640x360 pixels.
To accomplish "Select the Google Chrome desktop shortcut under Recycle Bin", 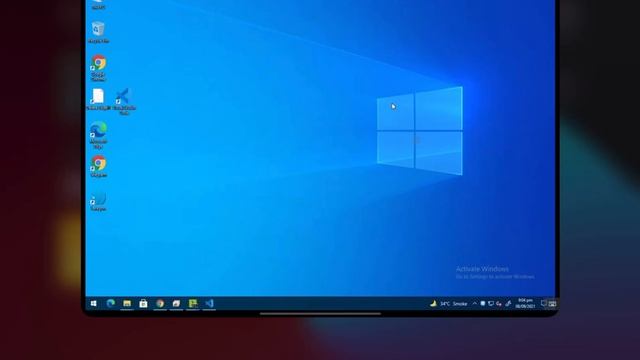I will coord(98,68).
